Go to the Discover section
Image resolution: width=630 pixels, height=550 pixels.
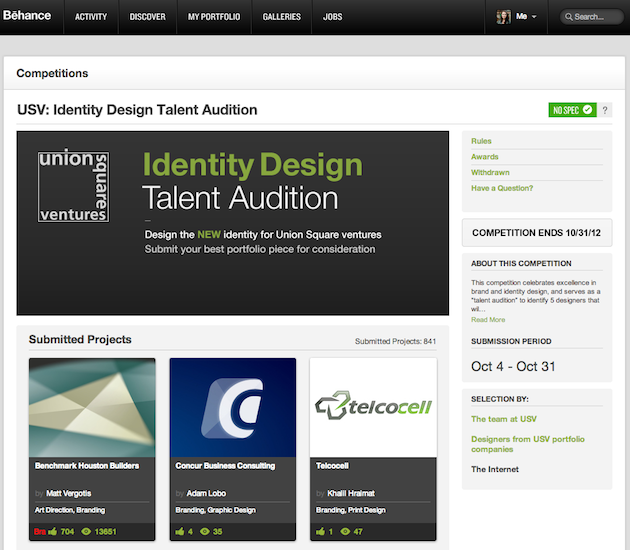pyautogui.click(x=147, y=17)
